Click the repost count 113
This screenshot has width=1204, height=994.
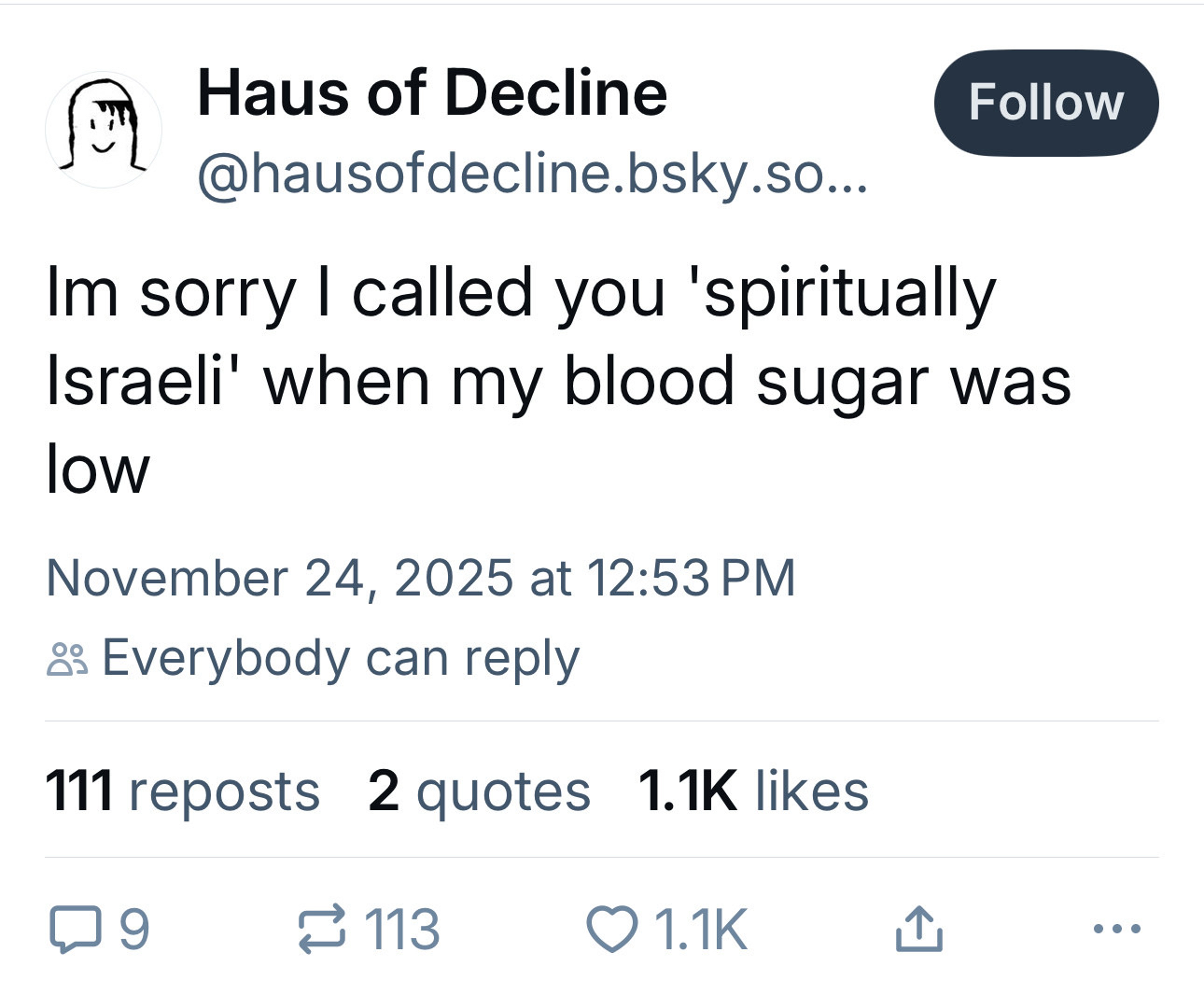[x=402, y=931]
